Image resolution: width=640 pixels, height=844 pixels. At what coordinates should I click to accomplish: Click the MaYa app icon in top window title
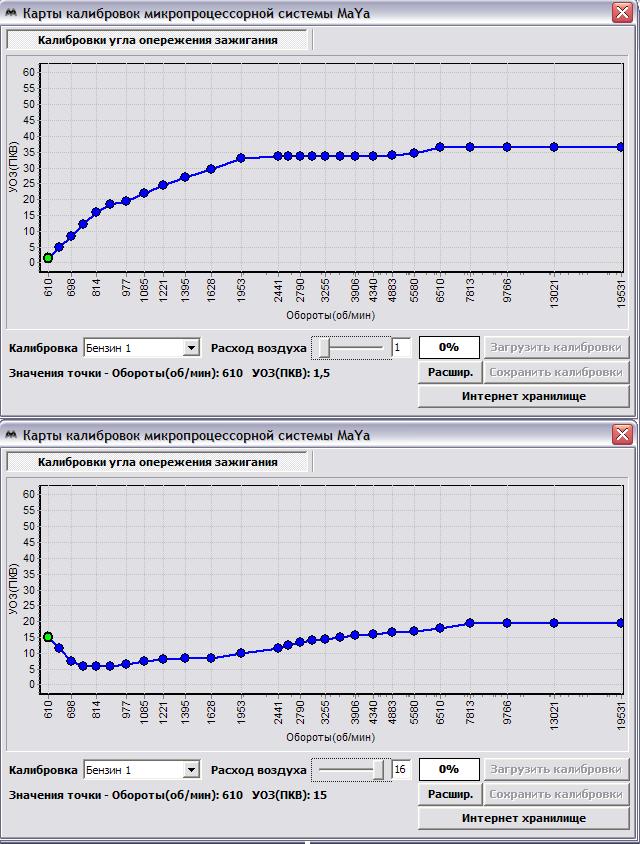pyautogui.click(x=11, y=14)
